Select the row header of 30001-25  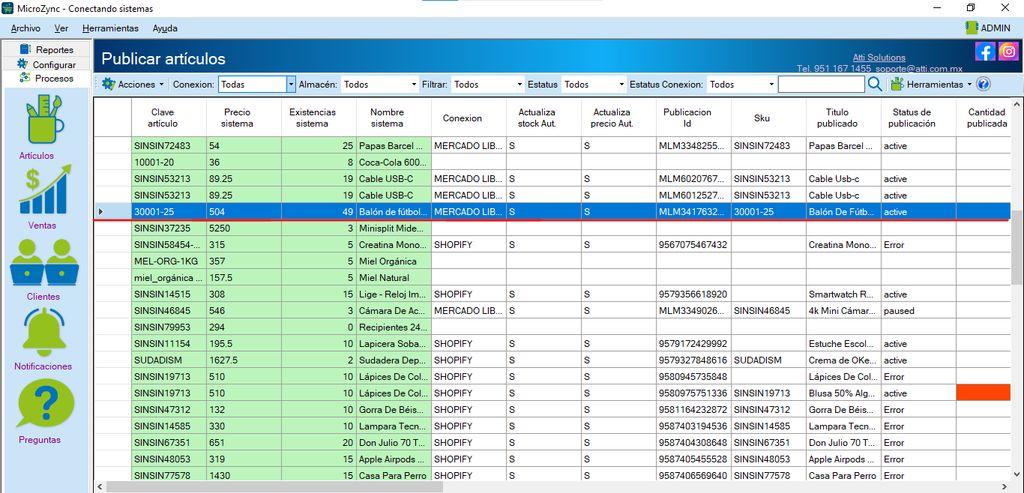(x=113, y=212)
